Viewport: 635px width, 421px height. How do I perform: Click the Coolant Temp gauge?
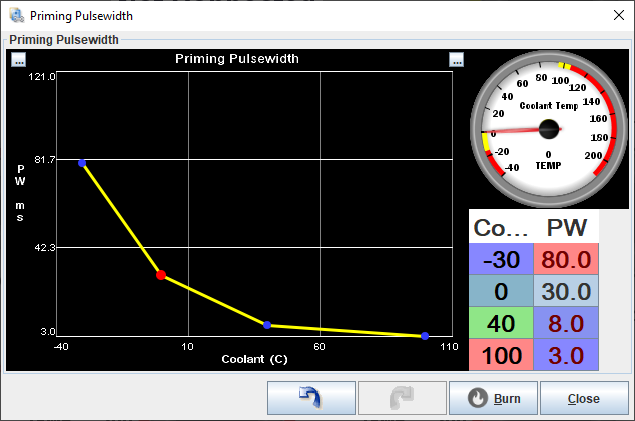549,129
